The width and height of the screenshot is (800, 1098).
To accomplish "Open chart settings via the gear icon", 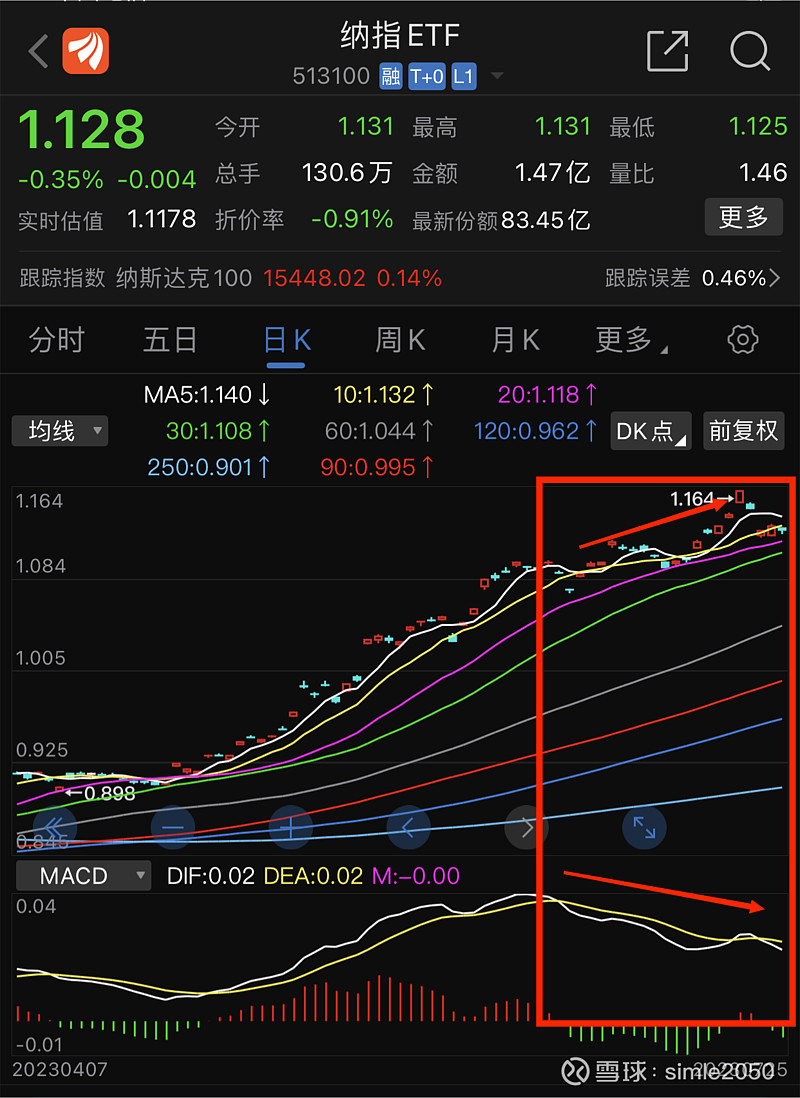I will pyautogui.click(x=742, y=339).
